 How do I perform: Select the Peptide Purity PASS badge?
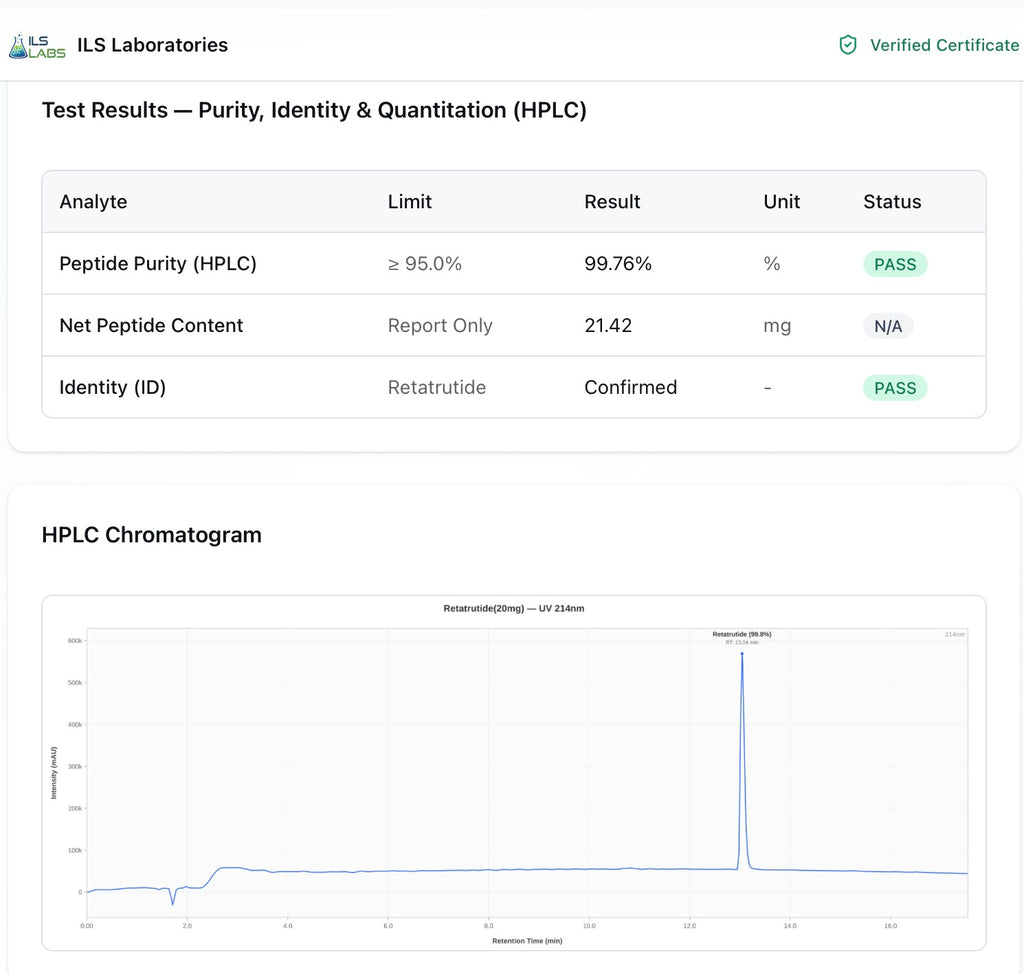point(895,264)
